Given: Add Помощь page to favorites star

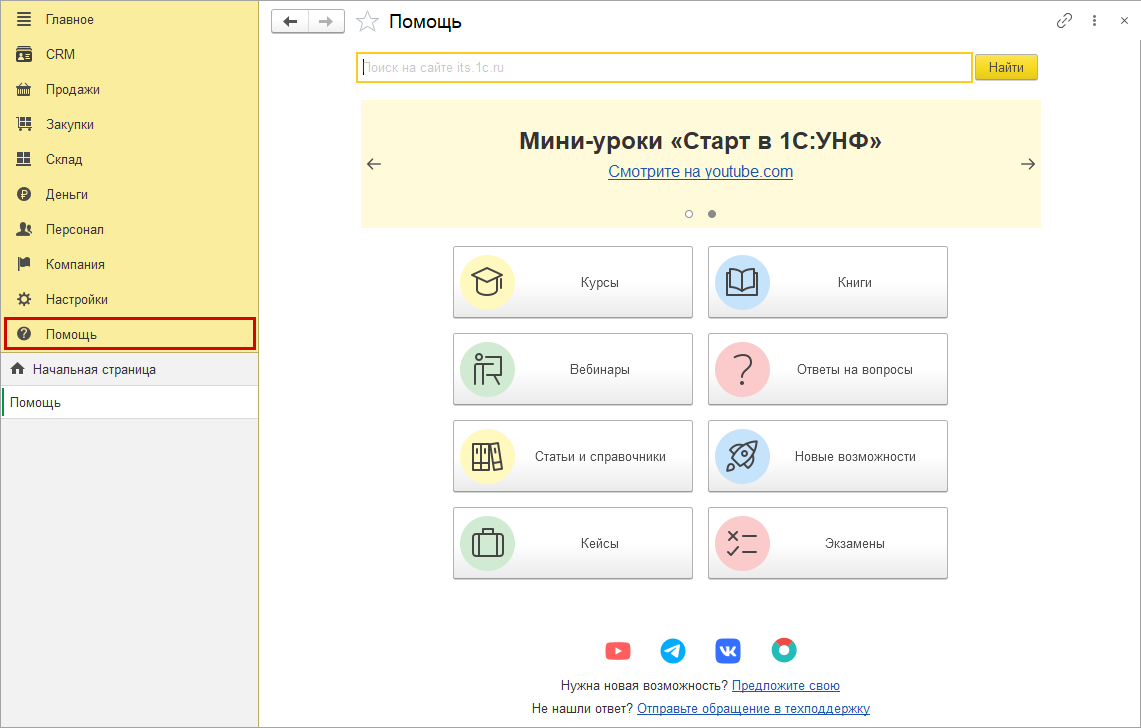Looking at the screenshot, I should coord(367,21).
